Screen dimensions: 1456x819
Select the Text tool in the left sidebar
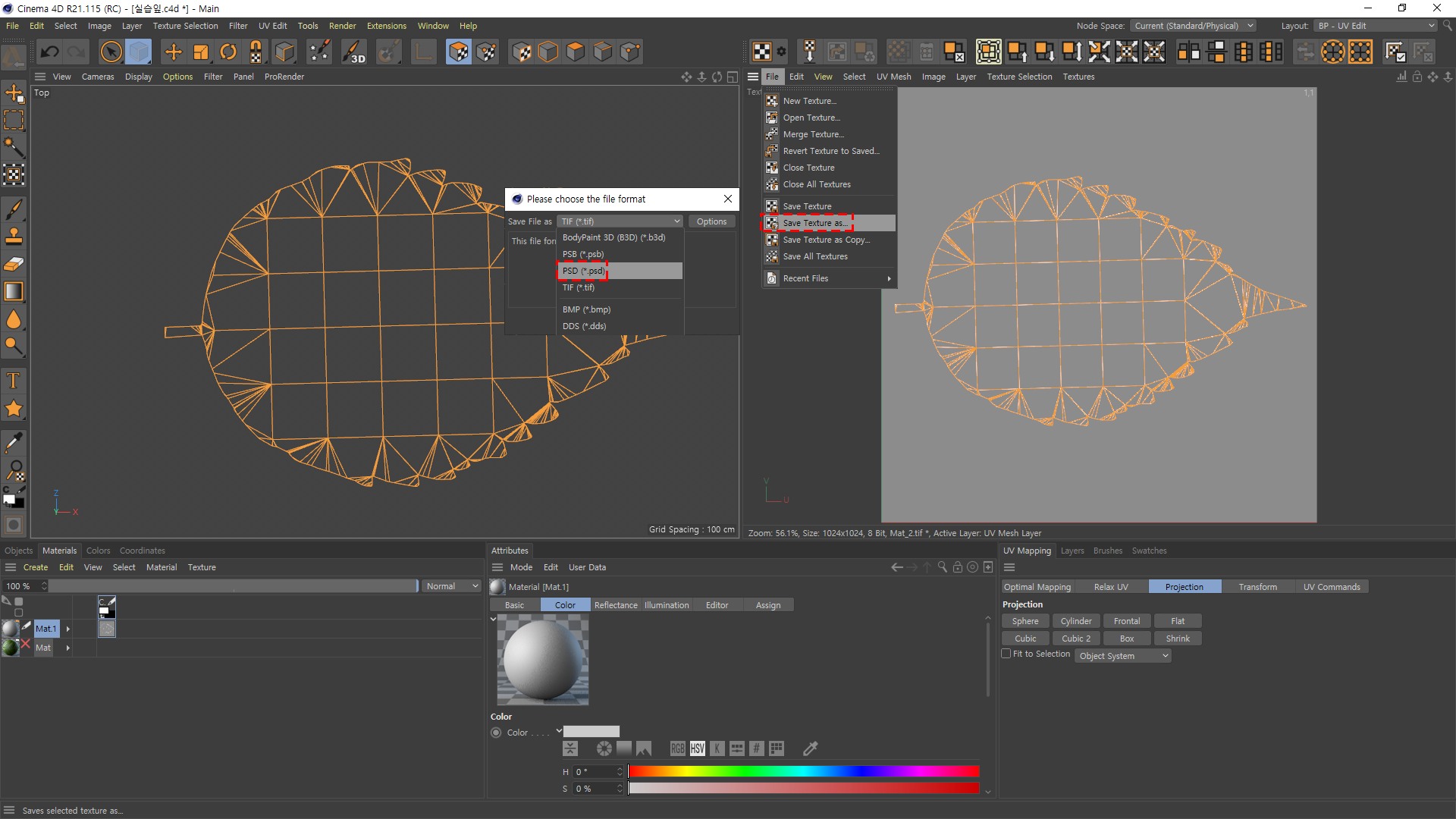coord(14,381)
